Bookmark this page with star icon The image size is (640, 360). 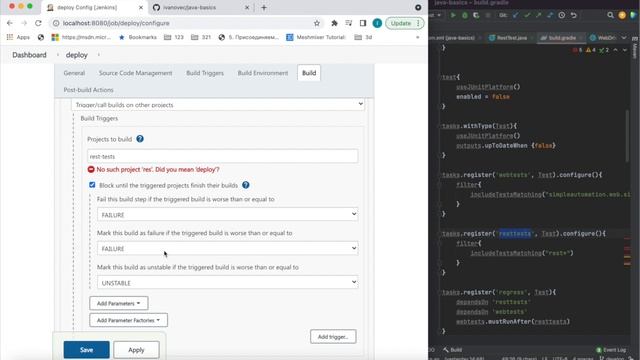point(317,23)
